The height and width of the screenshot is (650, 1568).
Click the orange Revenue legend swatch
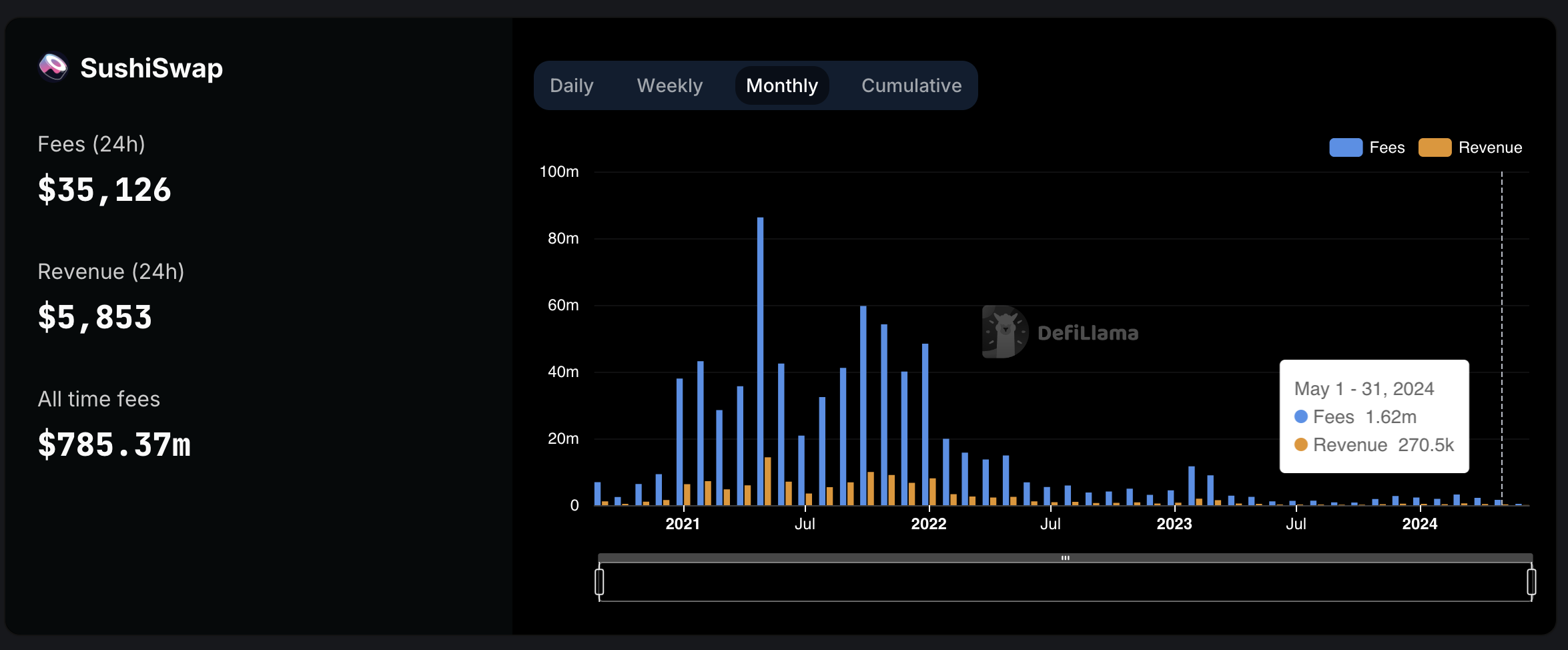pyautogui.click(x=1435, y=147)
